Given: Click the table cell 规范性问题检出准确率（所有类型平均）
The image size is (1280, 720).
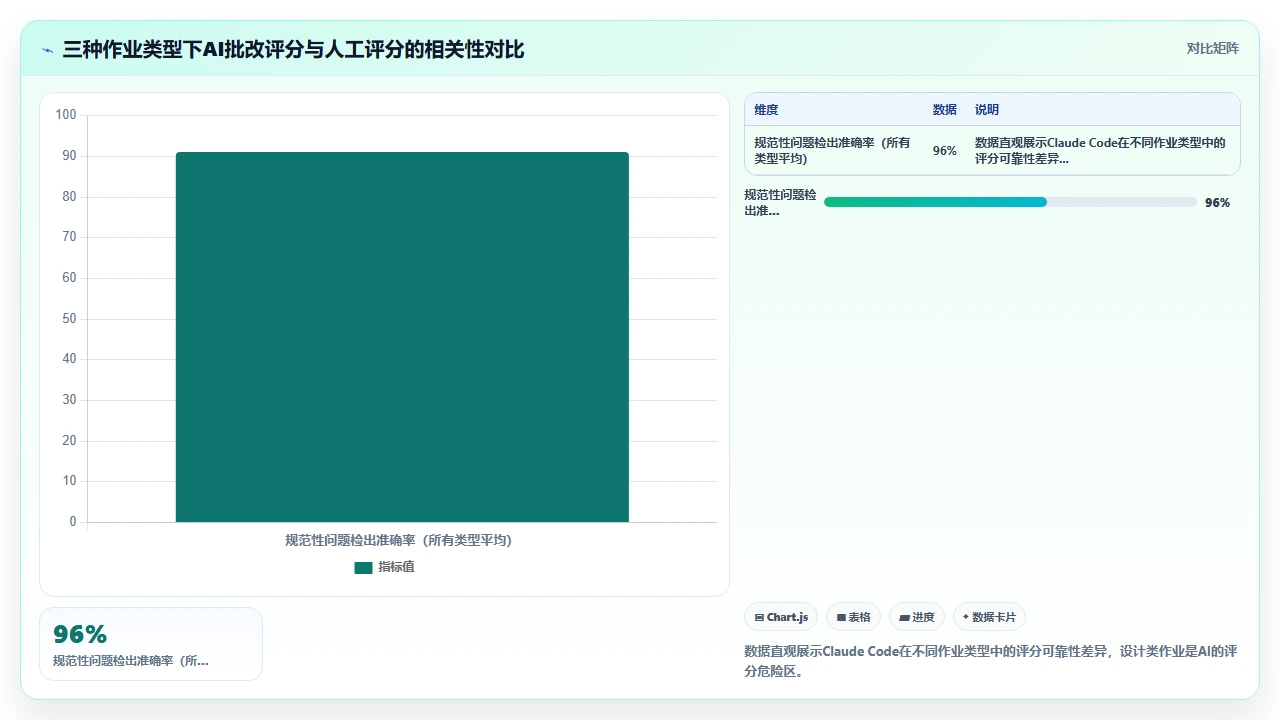Looking at the screenshot, I should [x=833, y=151].
